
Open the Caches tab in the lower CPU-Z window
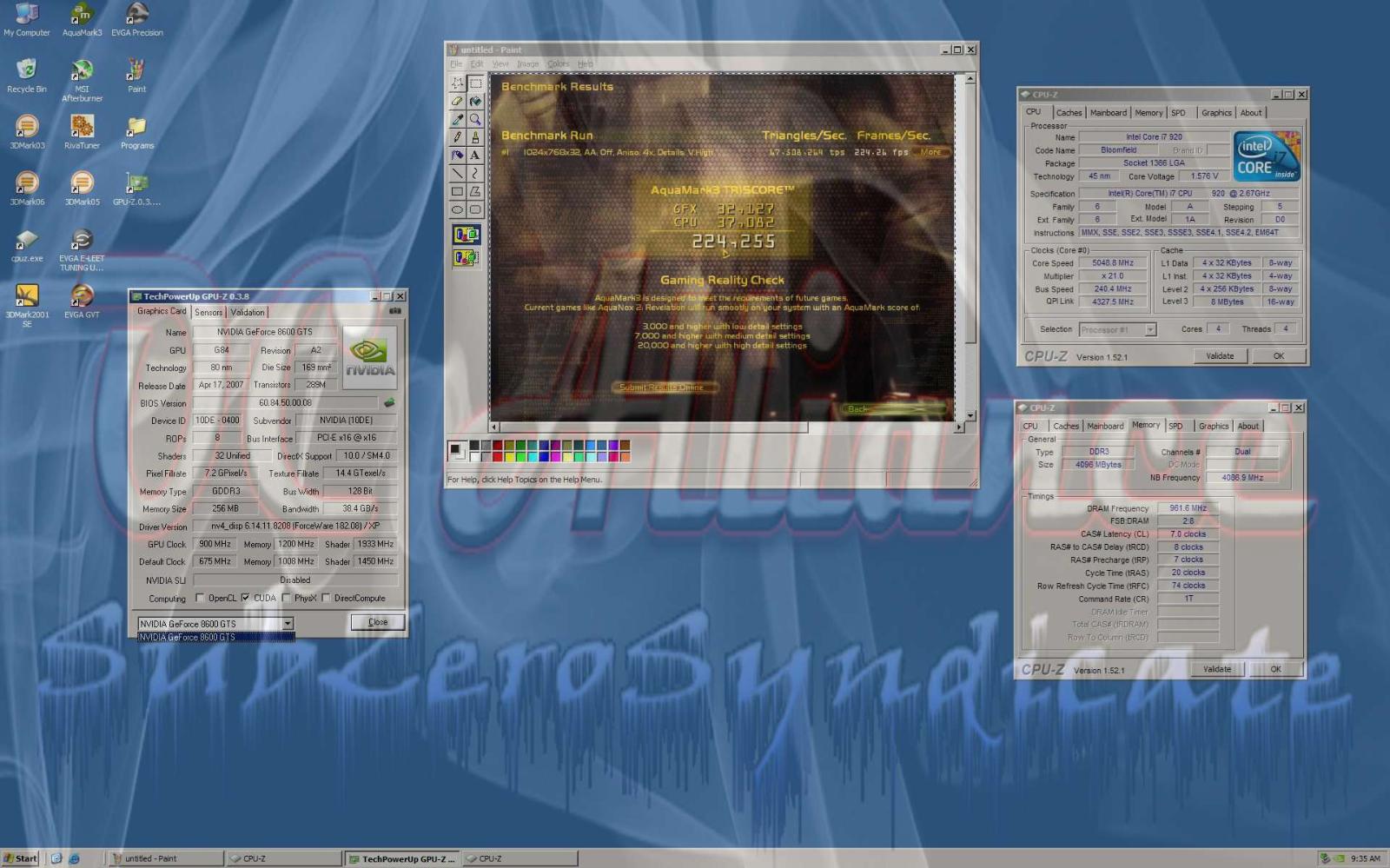[x=1066, y=426]
